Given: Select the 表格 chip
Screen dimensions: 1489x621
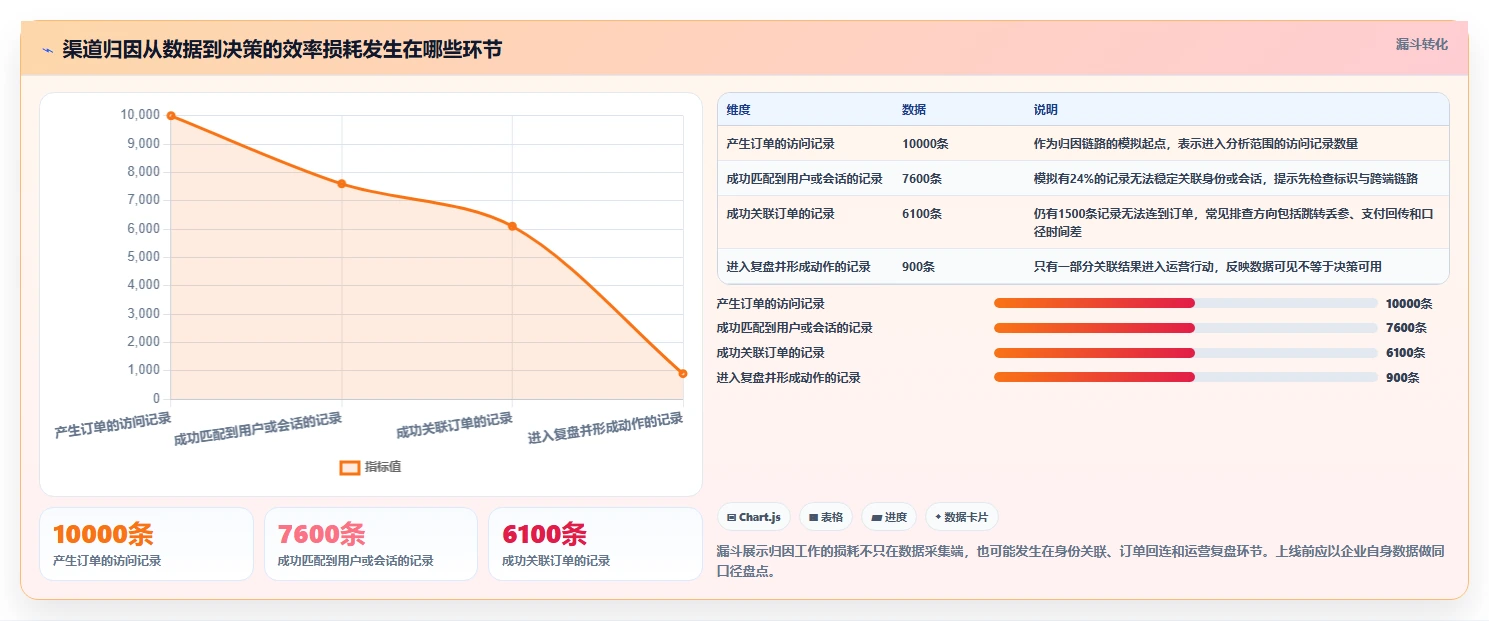Looking at the screenshot, I should coord(826,517).
